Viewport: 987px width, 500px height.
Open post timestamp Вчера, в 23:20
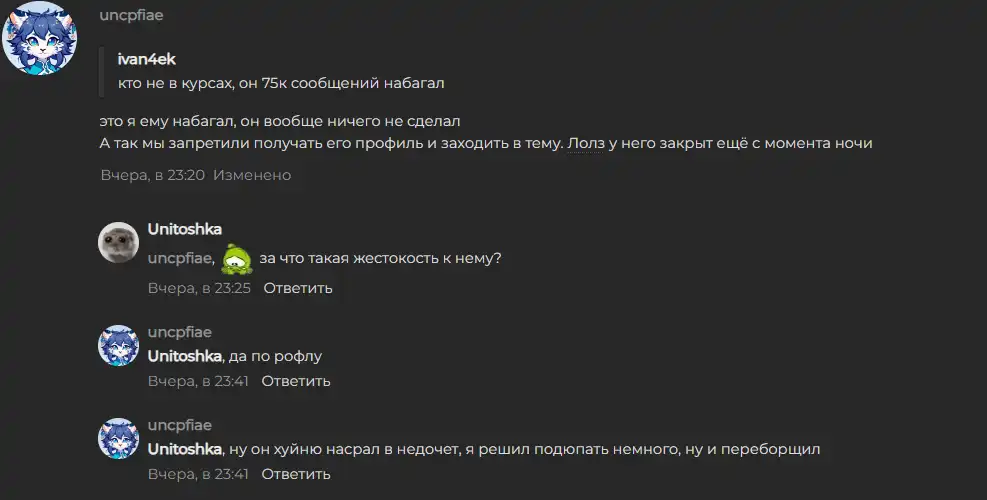click(x=153, y=175)
